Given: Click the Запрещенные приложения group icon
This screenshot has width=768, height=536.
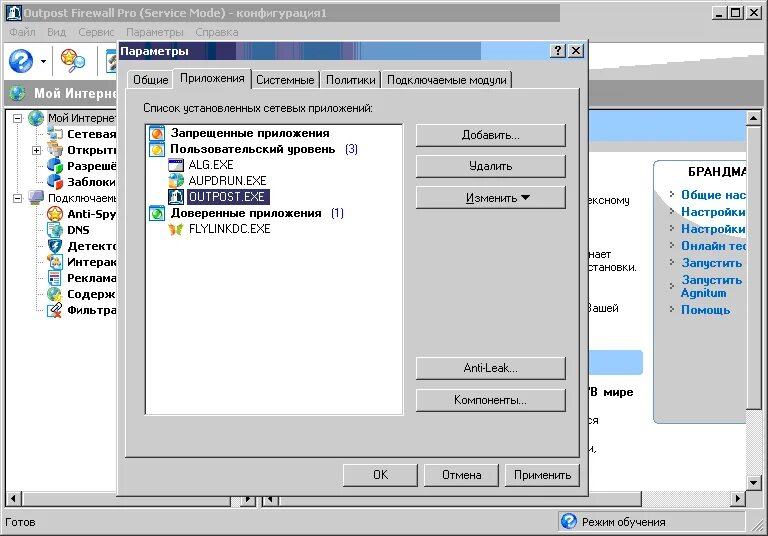Looking at the screenshot, I should (x=157, y=133).
